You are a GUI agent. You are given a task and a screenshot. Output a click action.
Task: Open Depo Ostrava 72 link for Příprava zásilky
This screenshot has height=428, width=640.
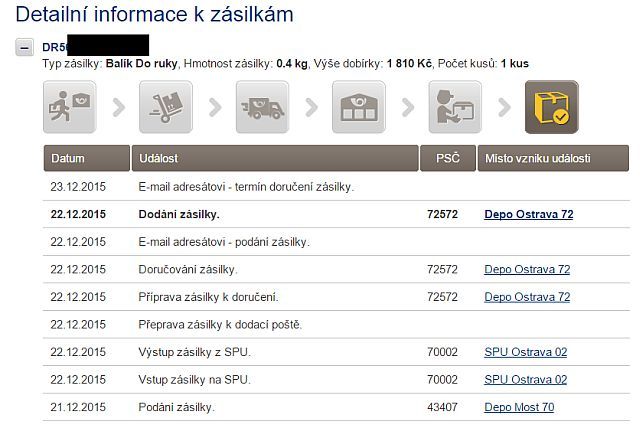click(x=527, y=297)
